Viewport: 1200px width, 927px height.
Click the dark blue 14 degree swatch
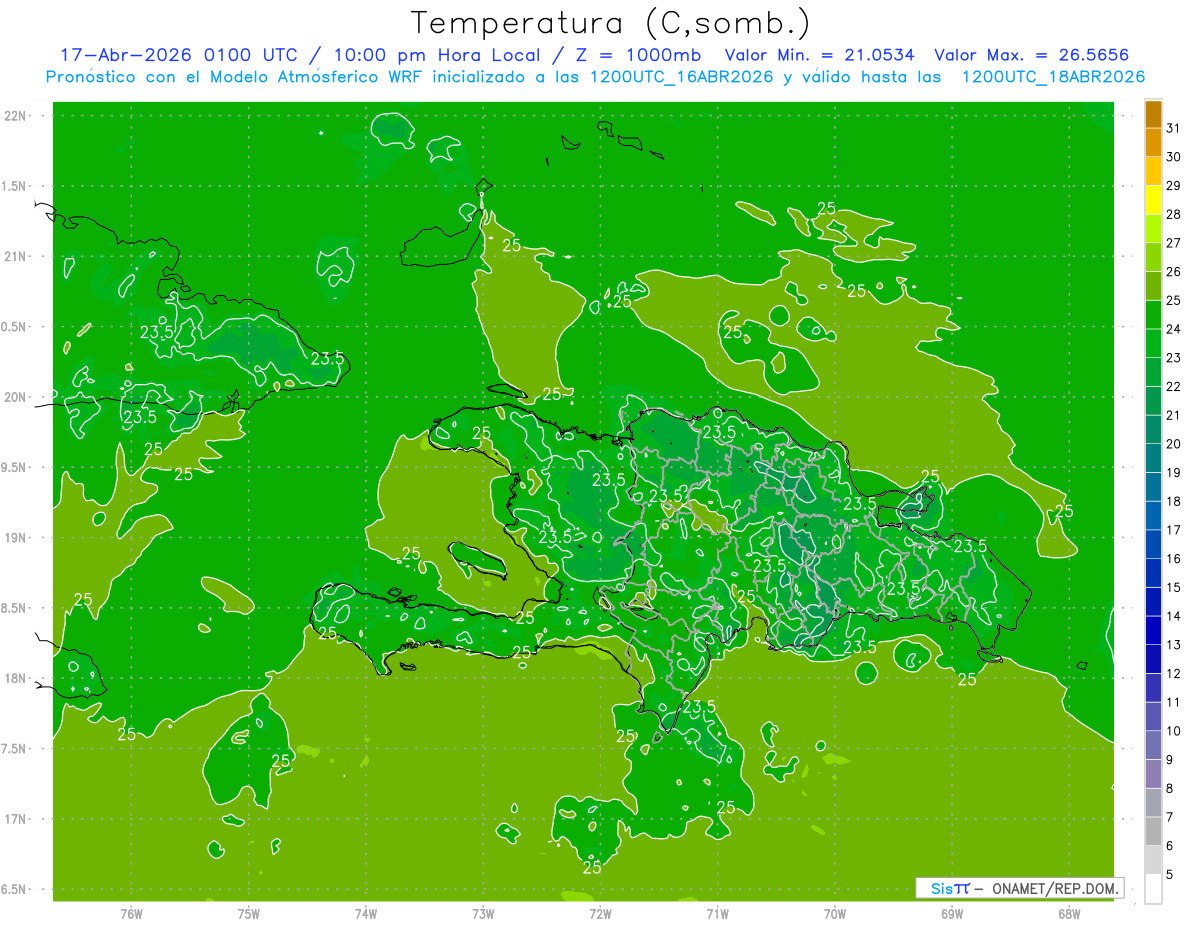1153,602
